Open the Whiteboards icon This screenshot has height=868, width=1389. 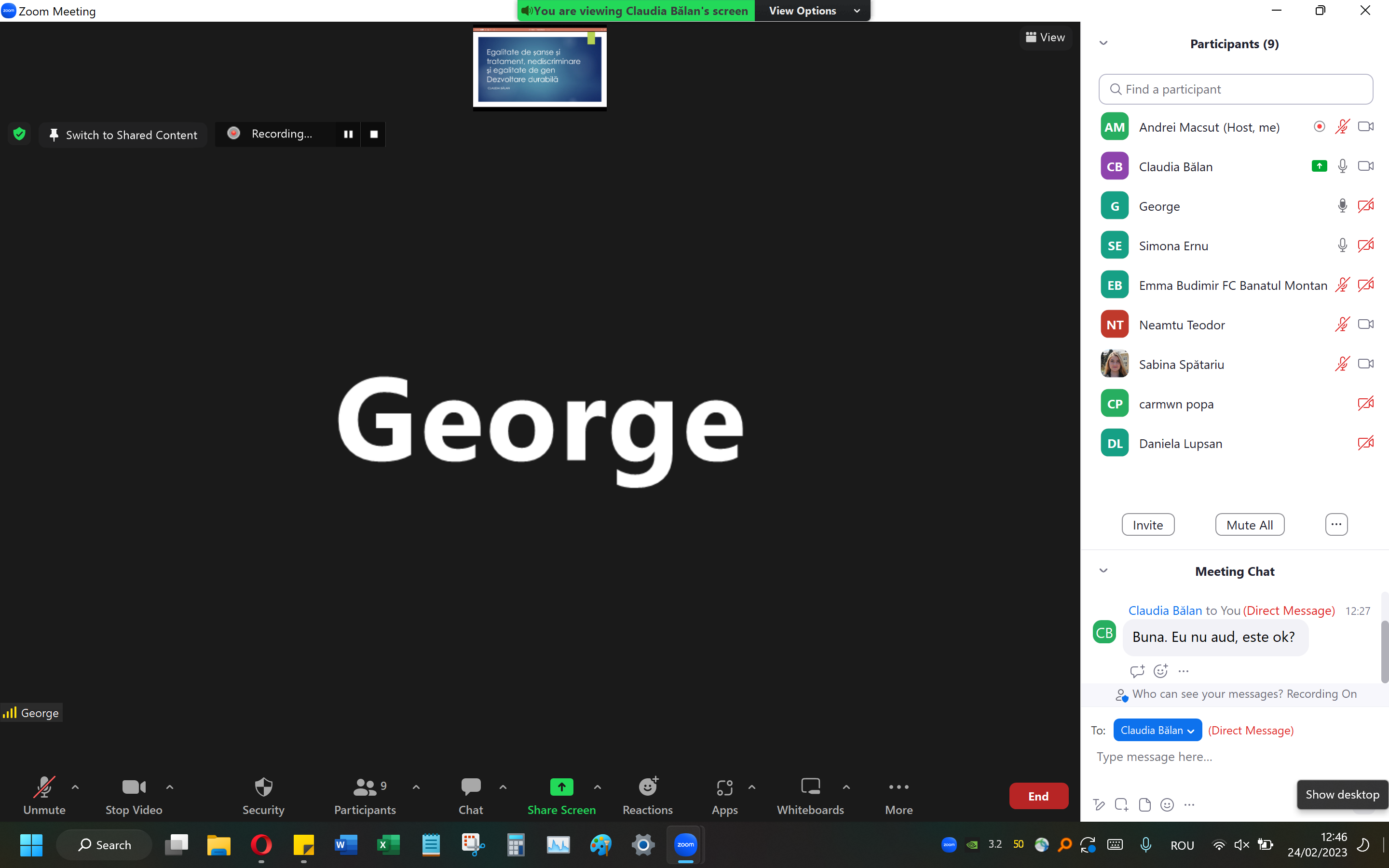pyautogui.click(x=810, y=787)
